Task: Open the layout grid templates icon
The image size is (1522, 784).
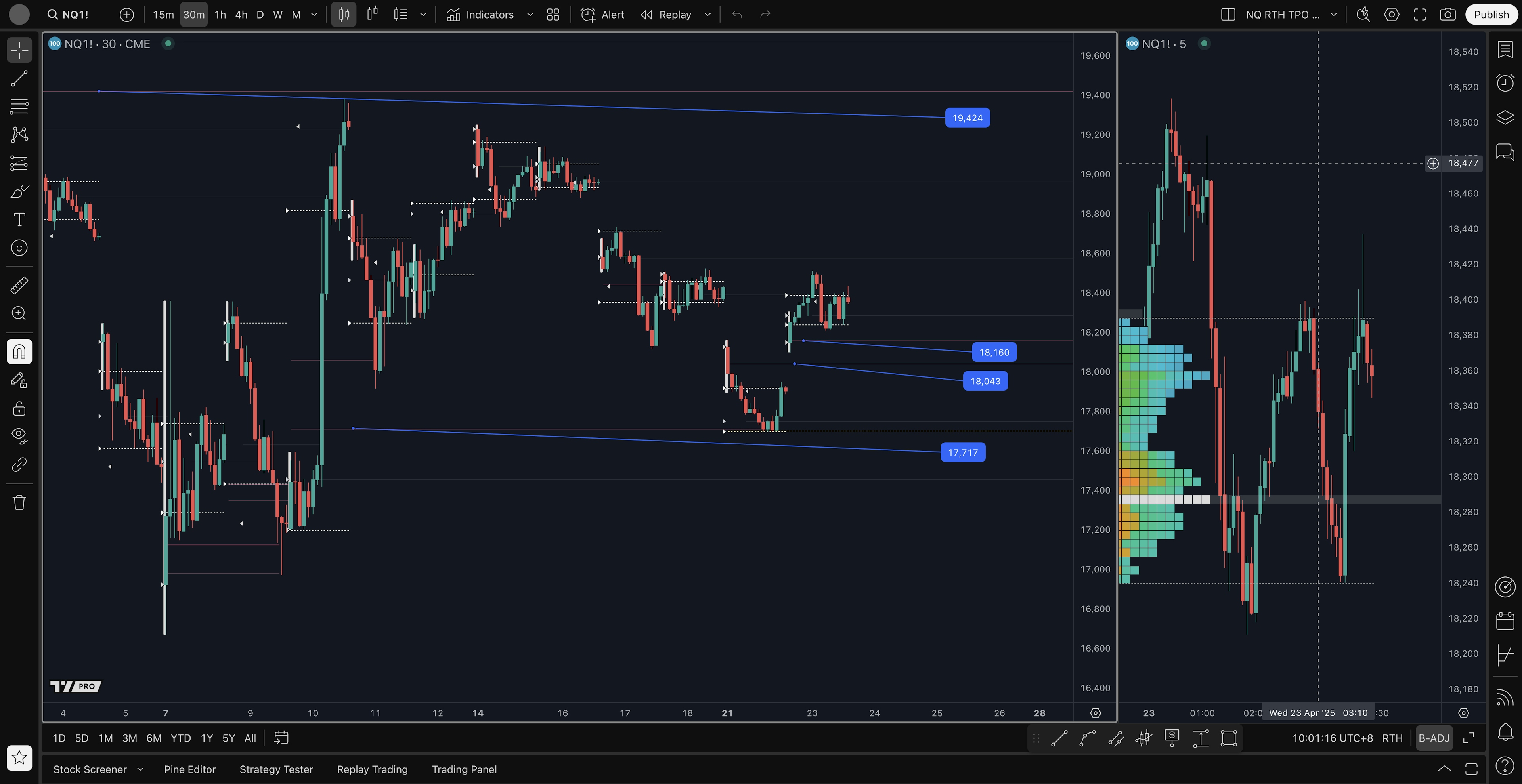Action: [553, 15]
